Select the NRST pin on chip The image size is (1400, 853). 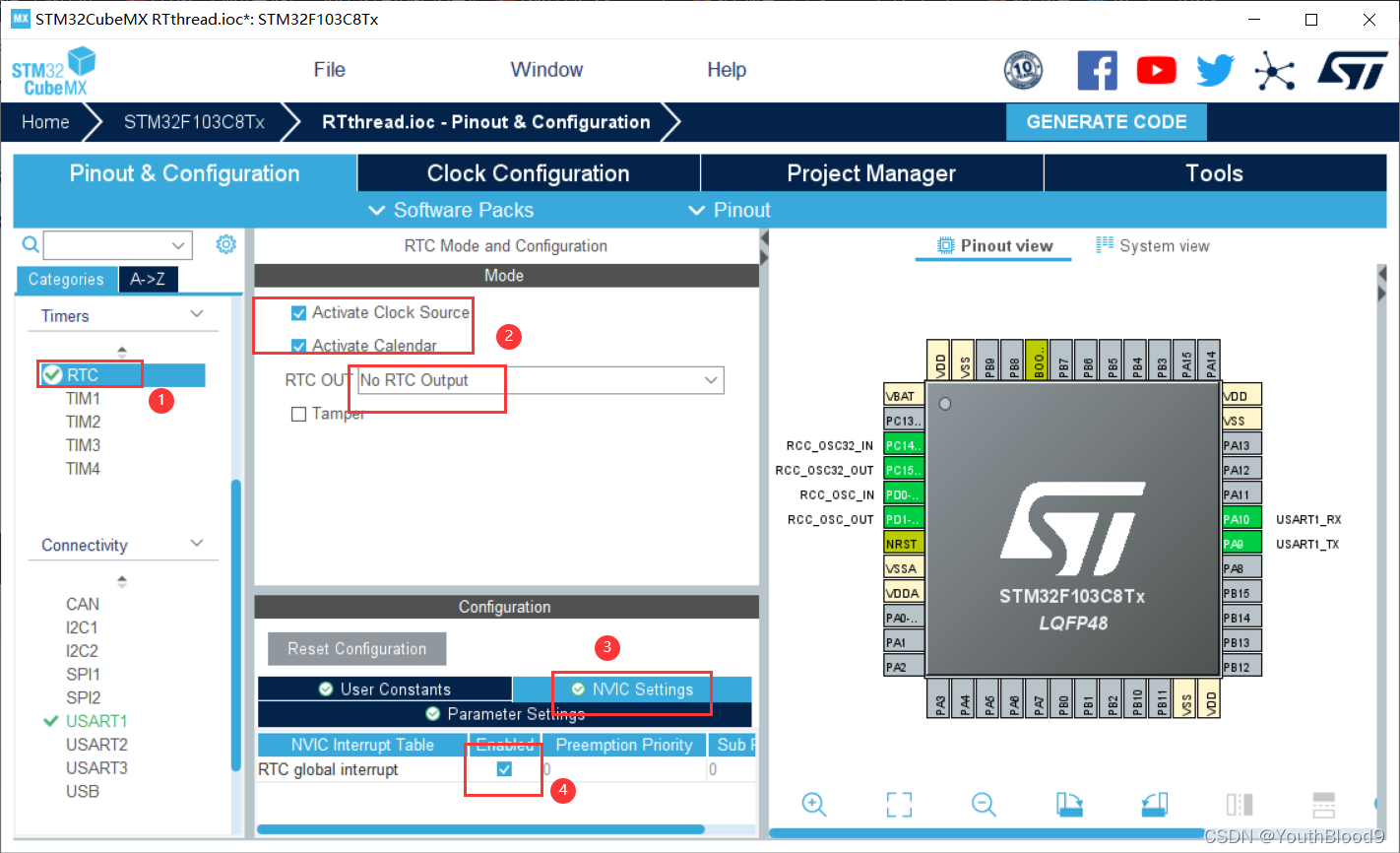(904, 544)
